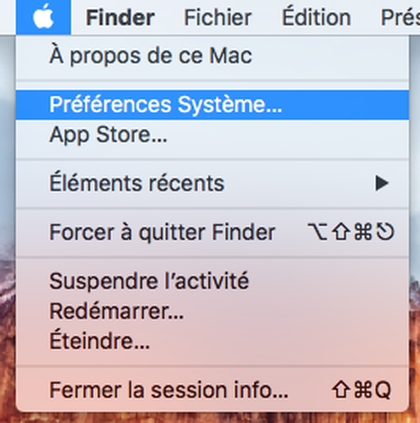Launch App Store… from the menu
The width and height of the screenshot is (420, 423).
click(x=212, y=135)
